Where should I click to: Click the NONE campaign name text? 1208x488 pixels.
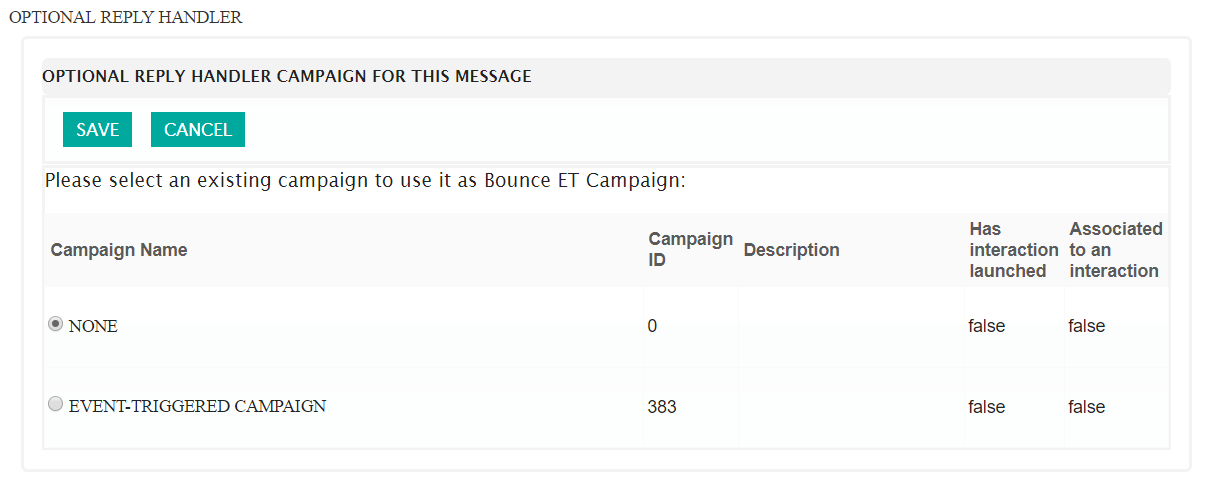[93, 326]
